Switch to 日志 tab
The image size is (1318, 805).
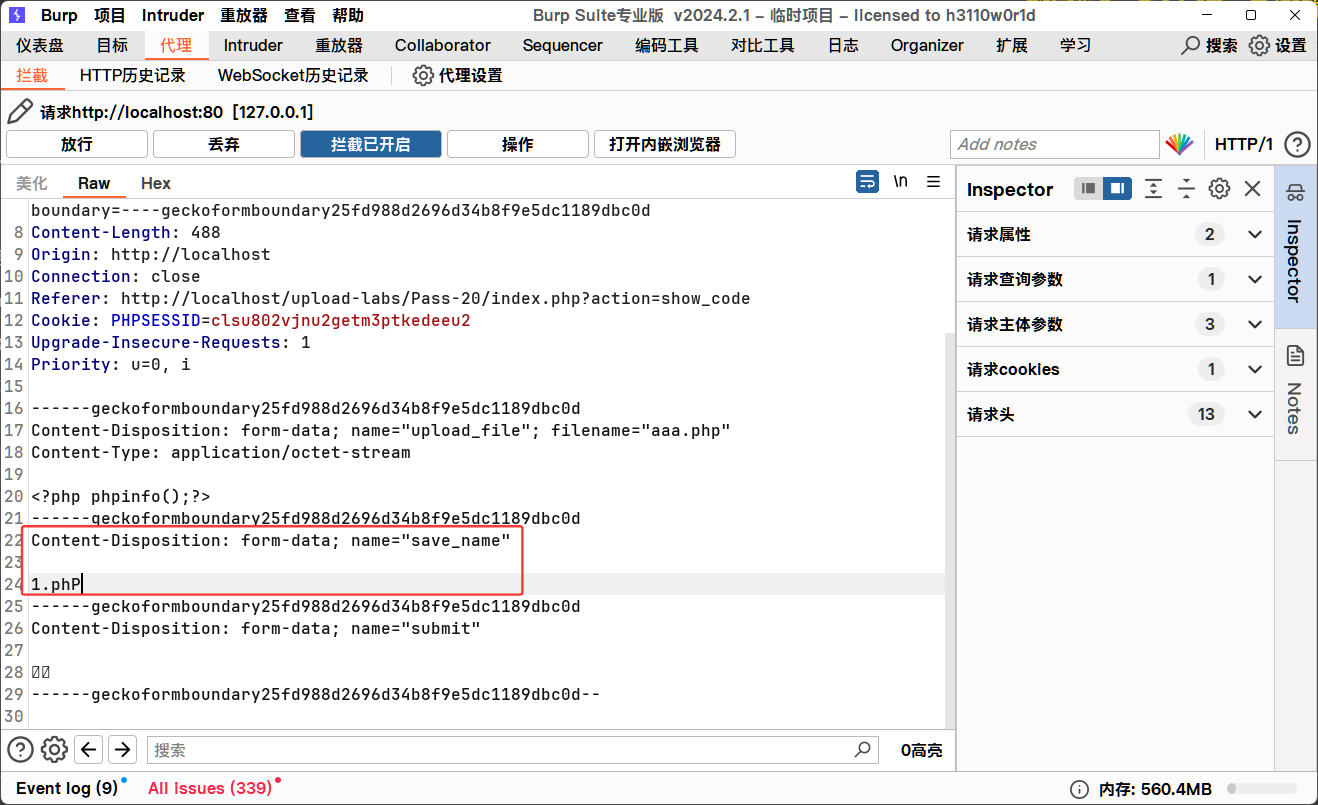coord(843,46)
